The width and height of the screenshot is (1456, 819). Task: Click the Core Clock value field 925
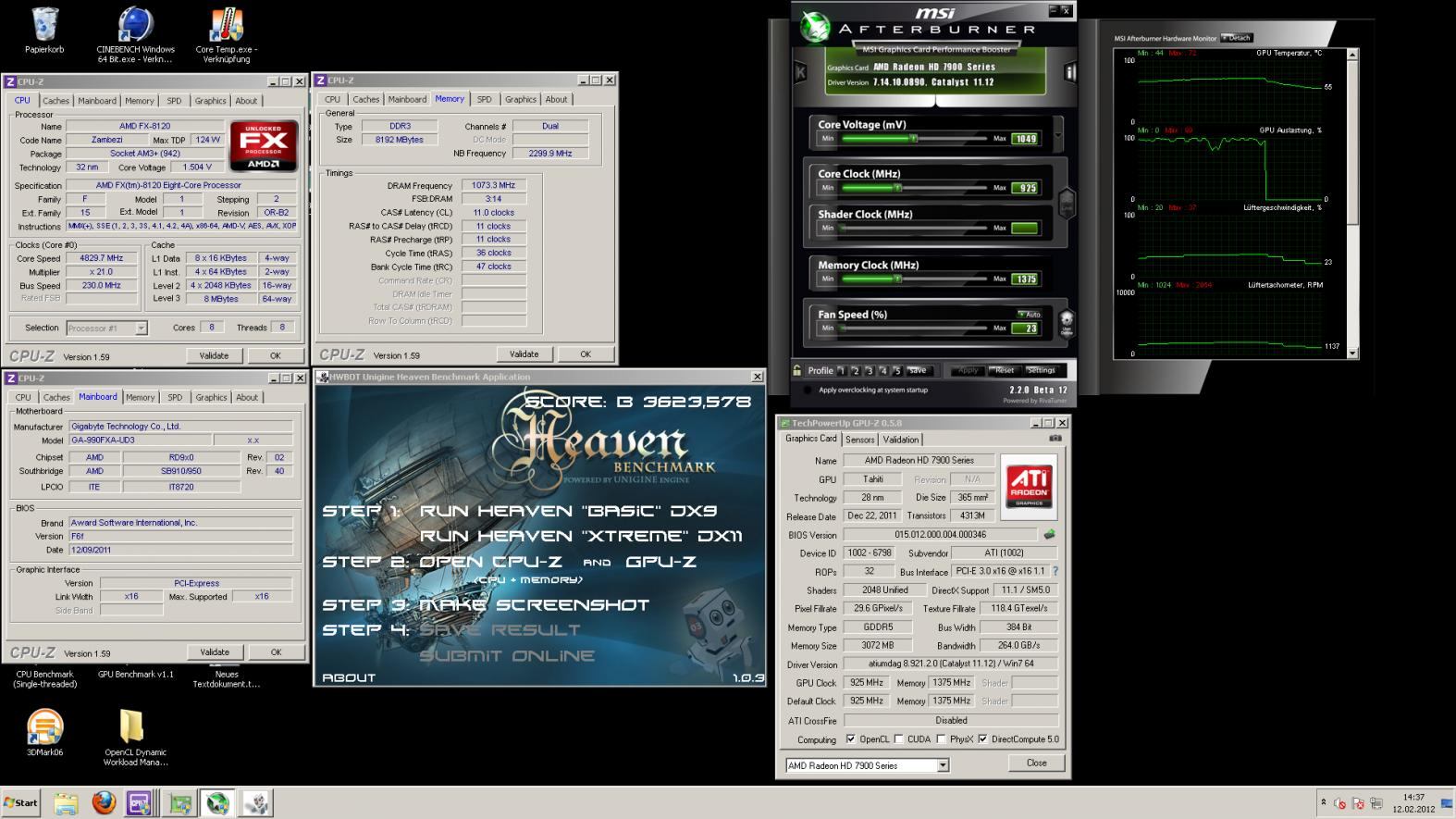pos(1025,188)
